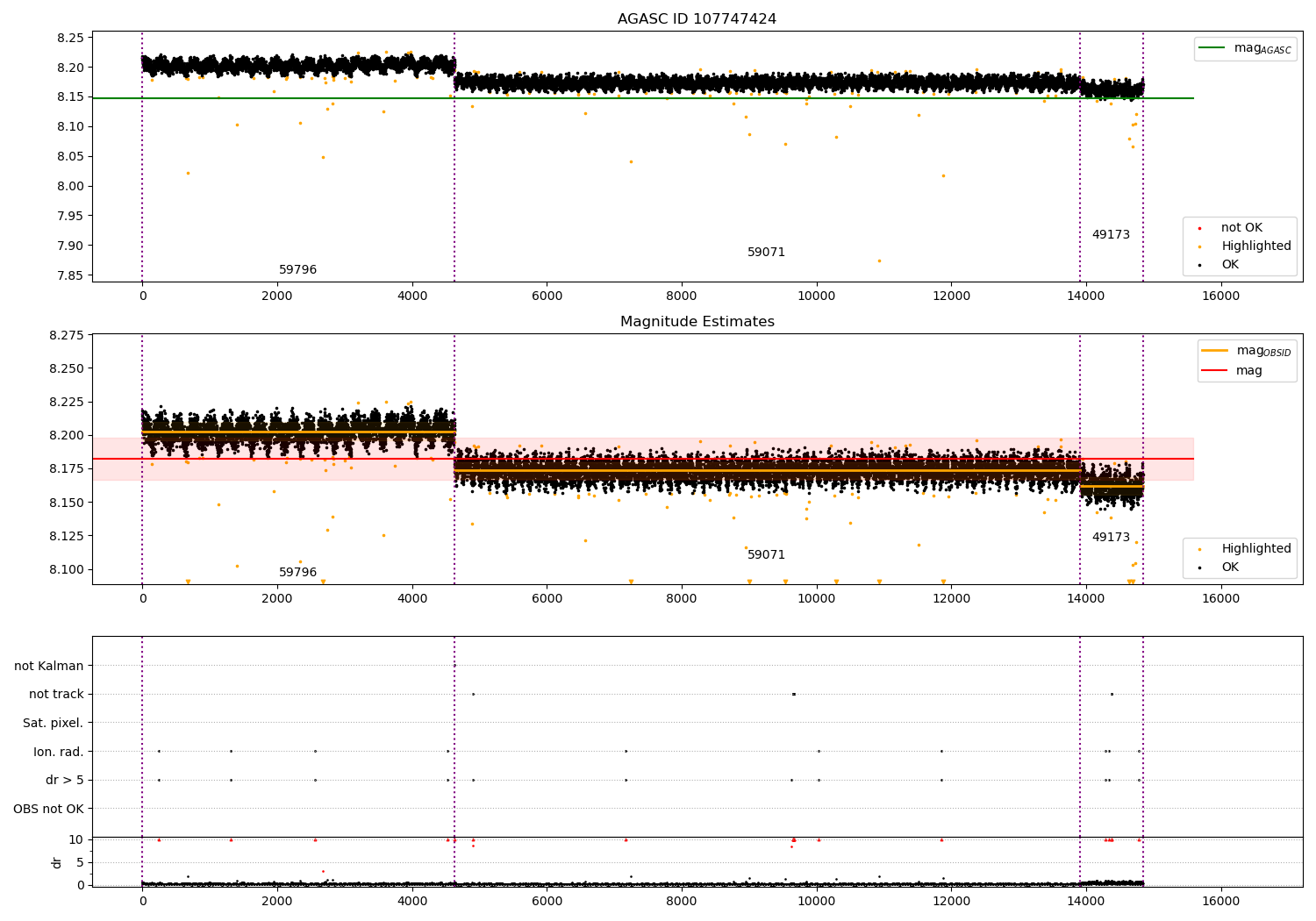Screen dimensions: 1316x921
Task: Click x-tick "8000" under the middle plot
Action: pos(681,599)
